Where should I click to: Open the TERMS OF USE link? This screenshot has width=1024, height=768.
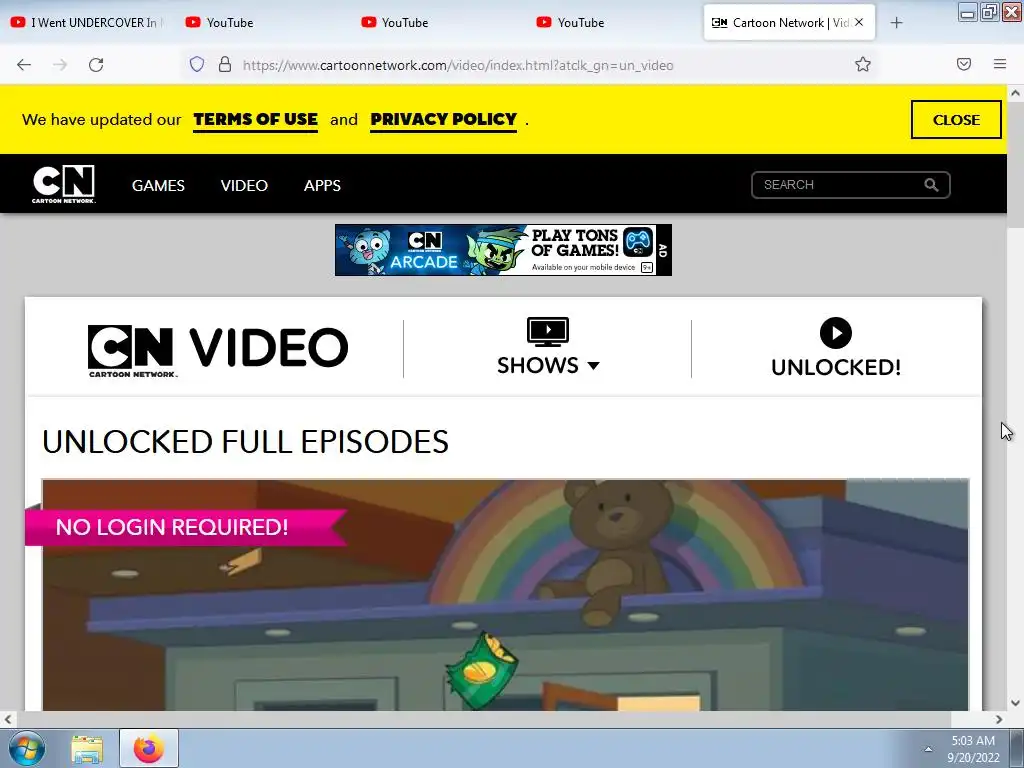click(255, 120)
